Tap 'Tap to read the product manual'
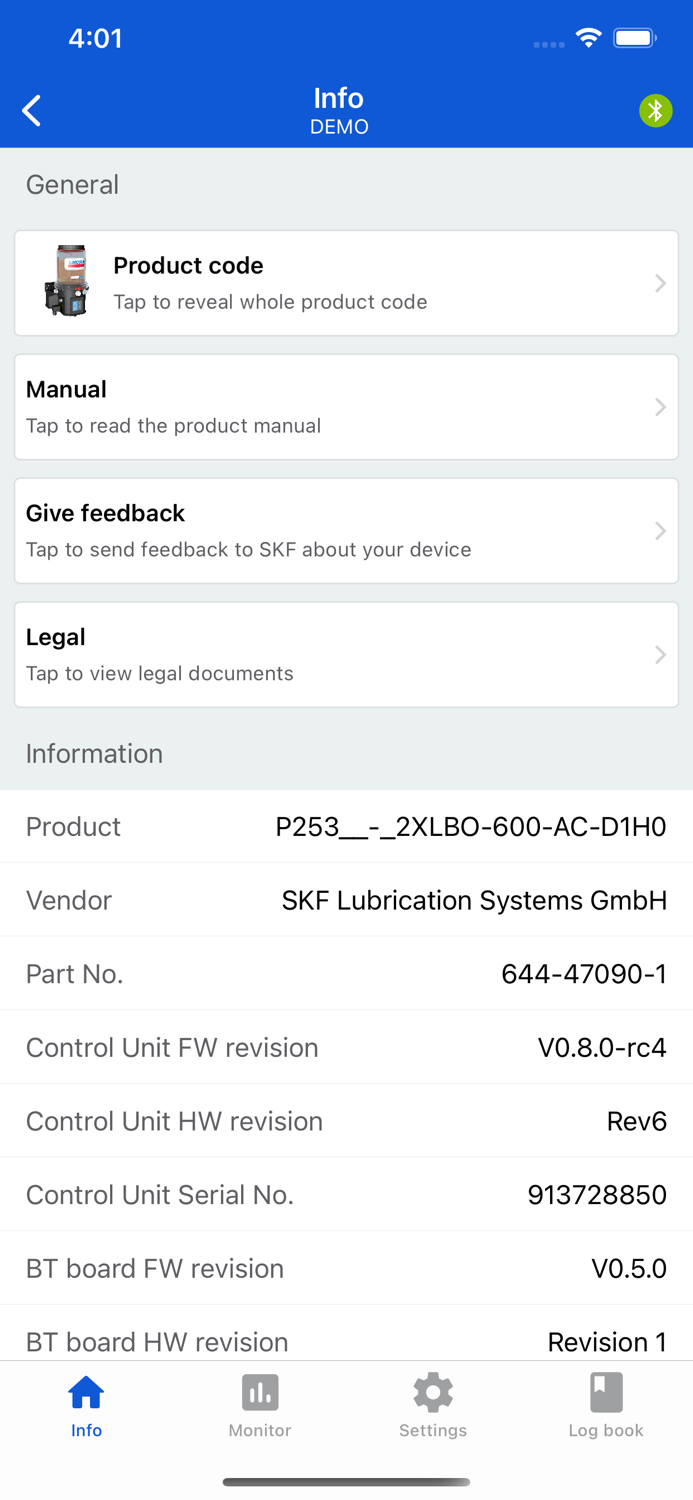The height and width of the screenshot is (1500, 693). click(x=173, y=426)
